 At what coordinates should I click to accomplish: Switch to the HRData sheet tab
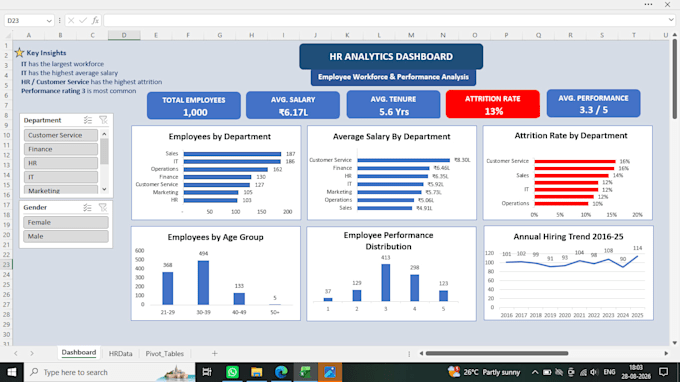121,353
